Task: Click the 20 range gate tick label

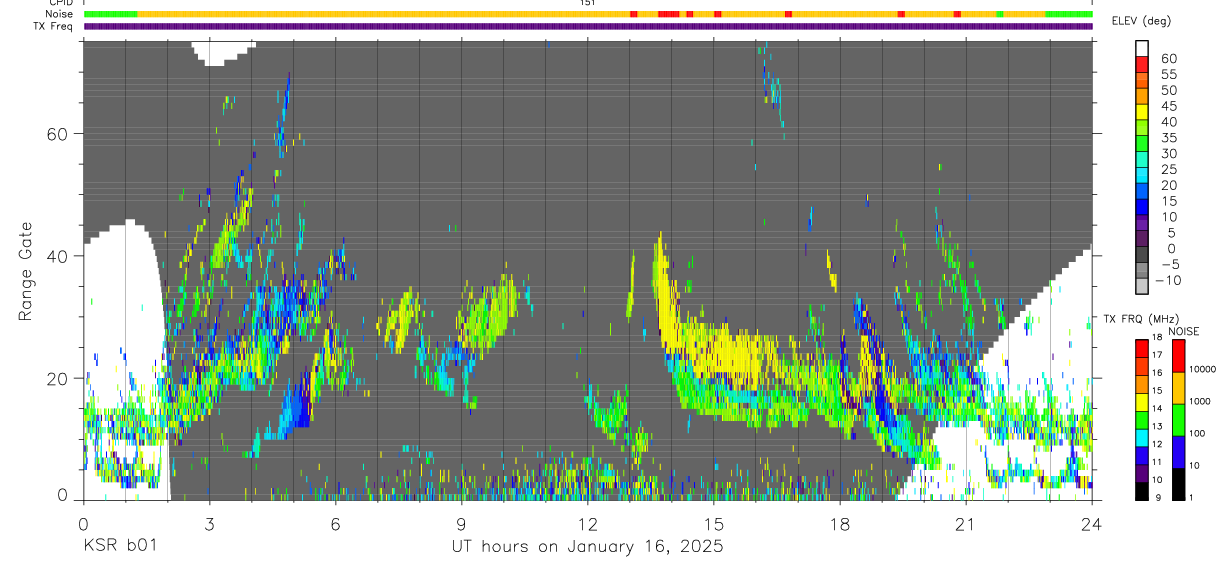Action: click(55, 378)
